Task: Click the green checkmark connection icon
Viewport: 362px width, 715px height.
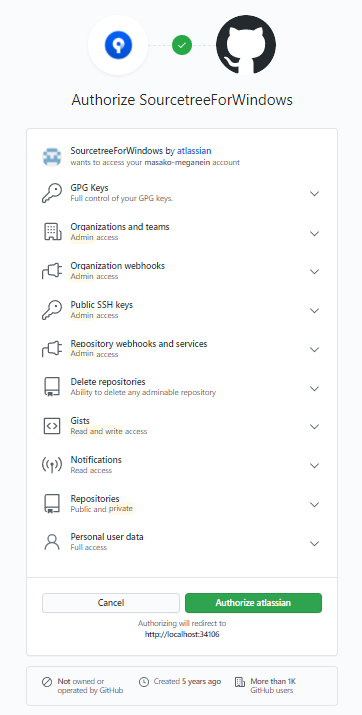Action: coord(182,45)
